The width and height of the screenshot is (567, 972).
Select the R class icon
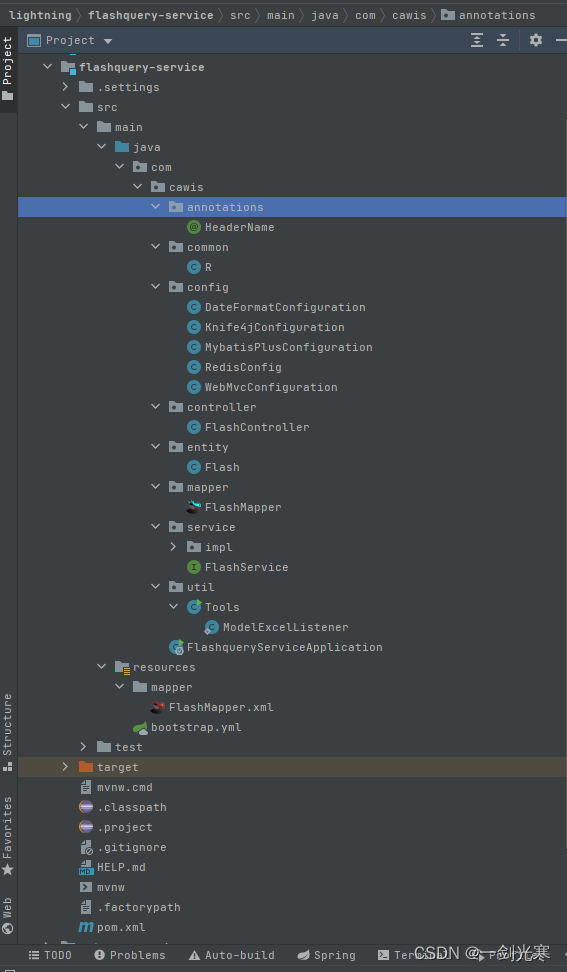pos(194,267)
